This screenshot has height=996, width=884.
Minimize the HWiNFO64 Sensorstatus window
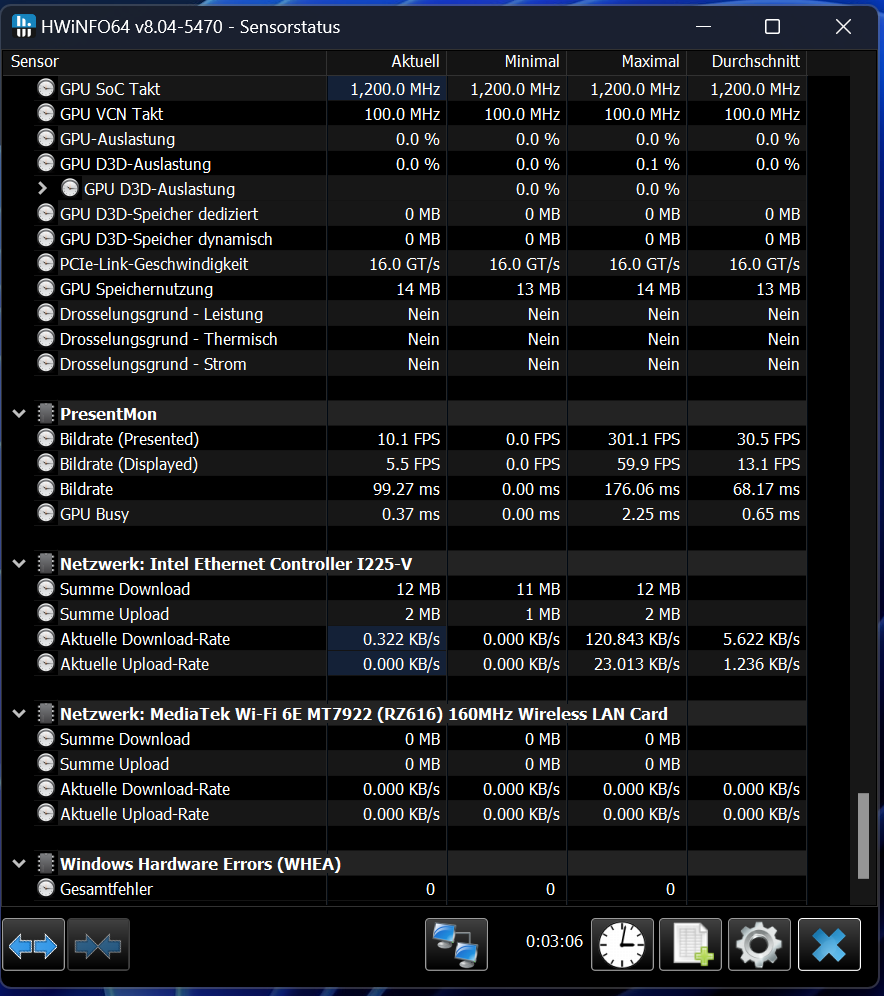click(703, 27)
